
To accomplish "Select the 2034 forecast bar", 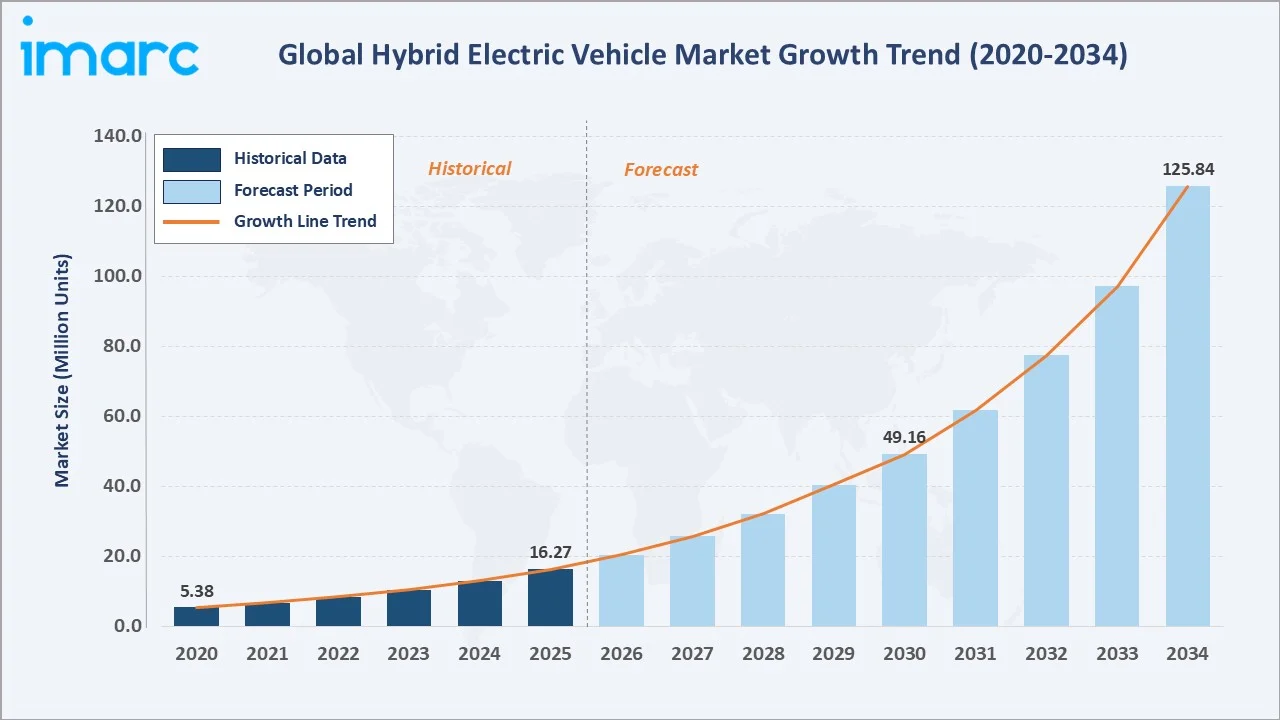I will click(1188, 406).
